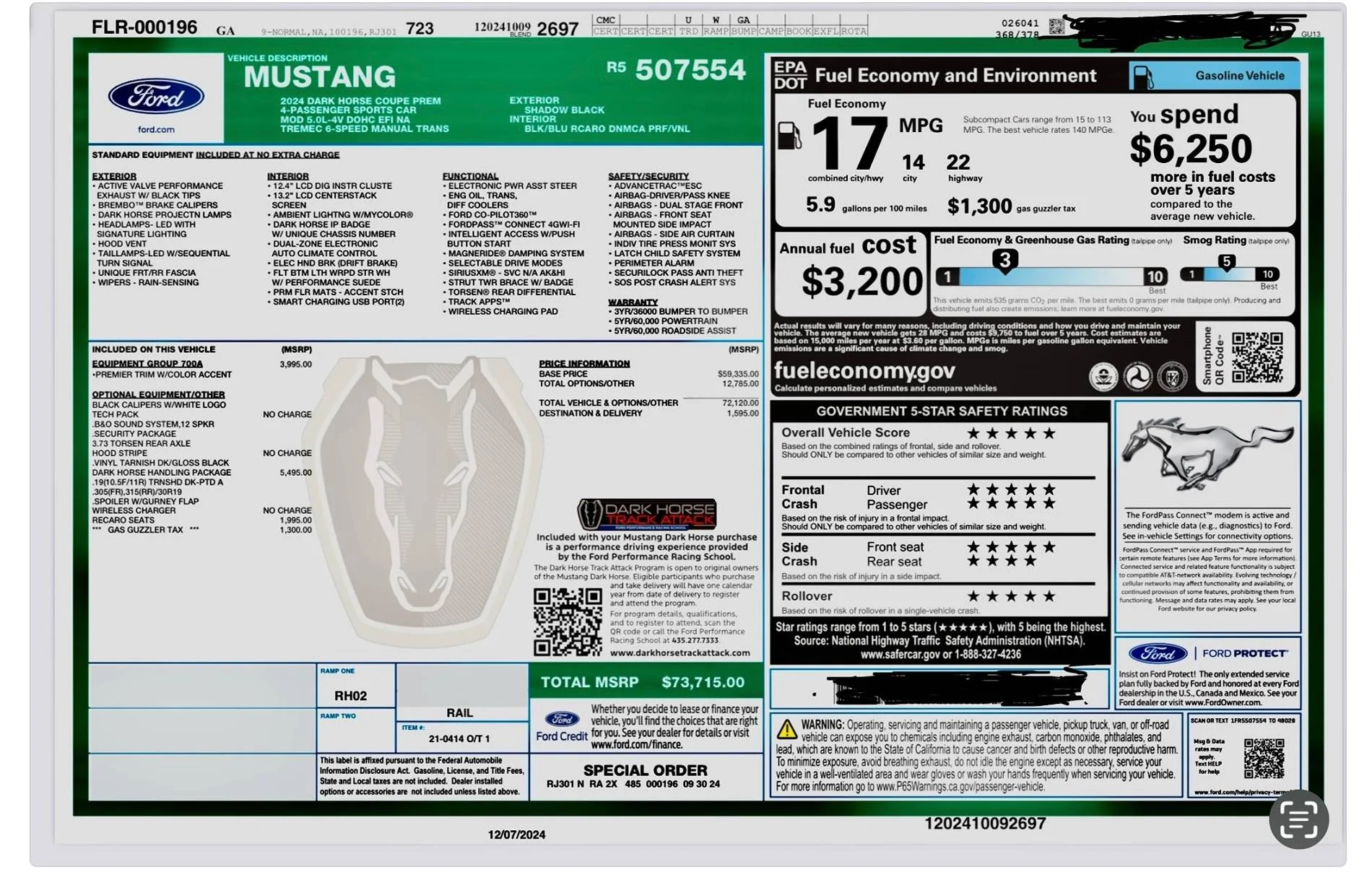Click the 12/07/2024 date

pos(516,835)
